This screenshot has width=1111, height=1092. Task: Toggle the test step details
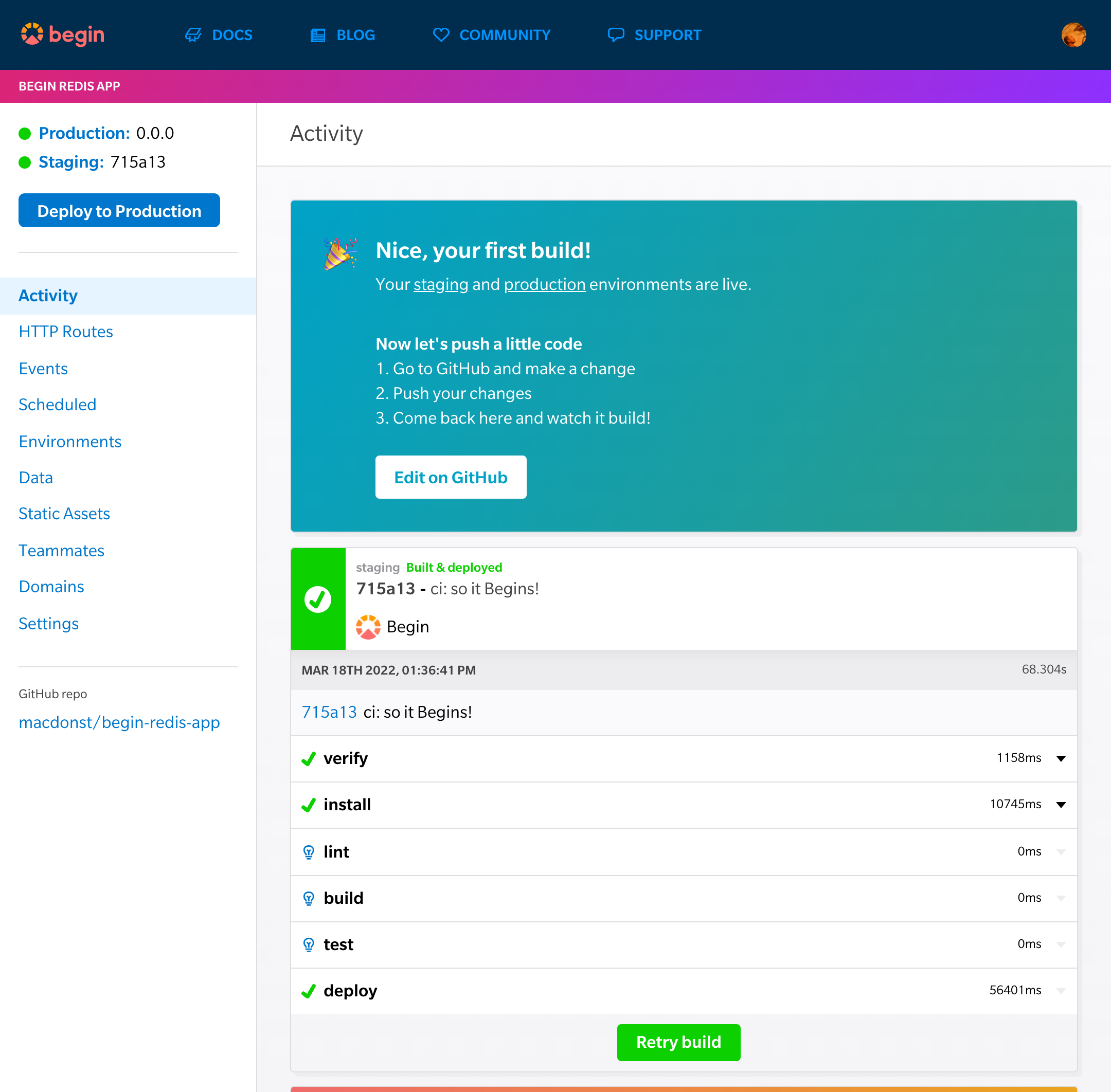point(1062,944)
